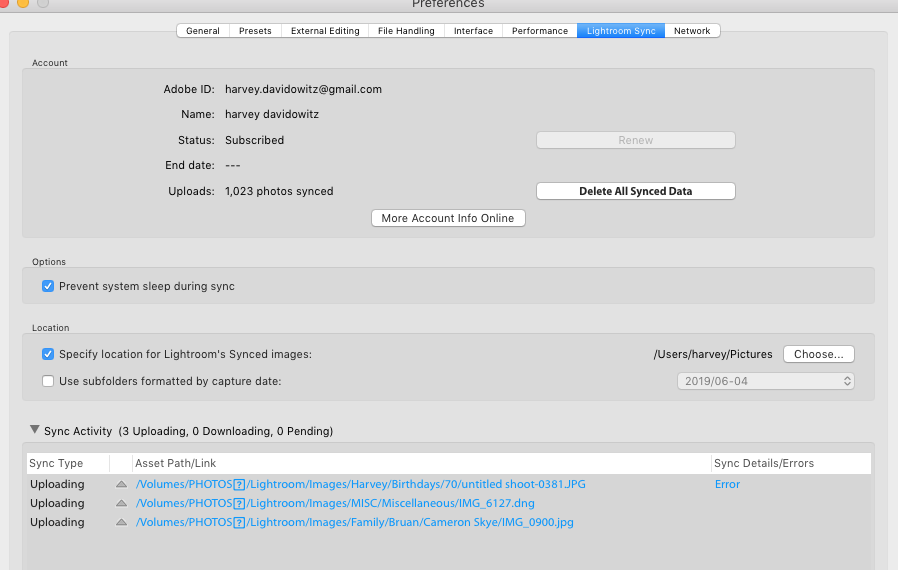Click the Uploading label in untitled shoot-0381.JPG row
898x570 pixels.
click(57, 484)
